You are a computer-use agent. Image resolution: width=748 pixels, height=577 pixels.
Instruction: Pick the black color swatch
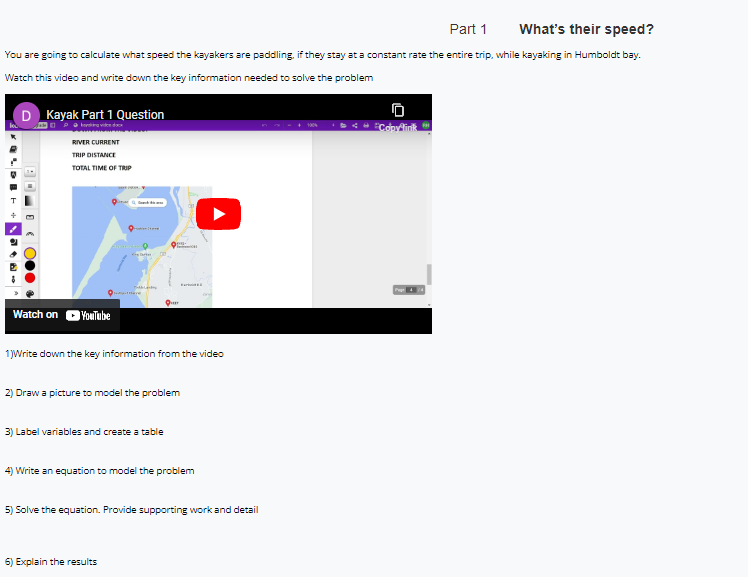pos(30,266)
